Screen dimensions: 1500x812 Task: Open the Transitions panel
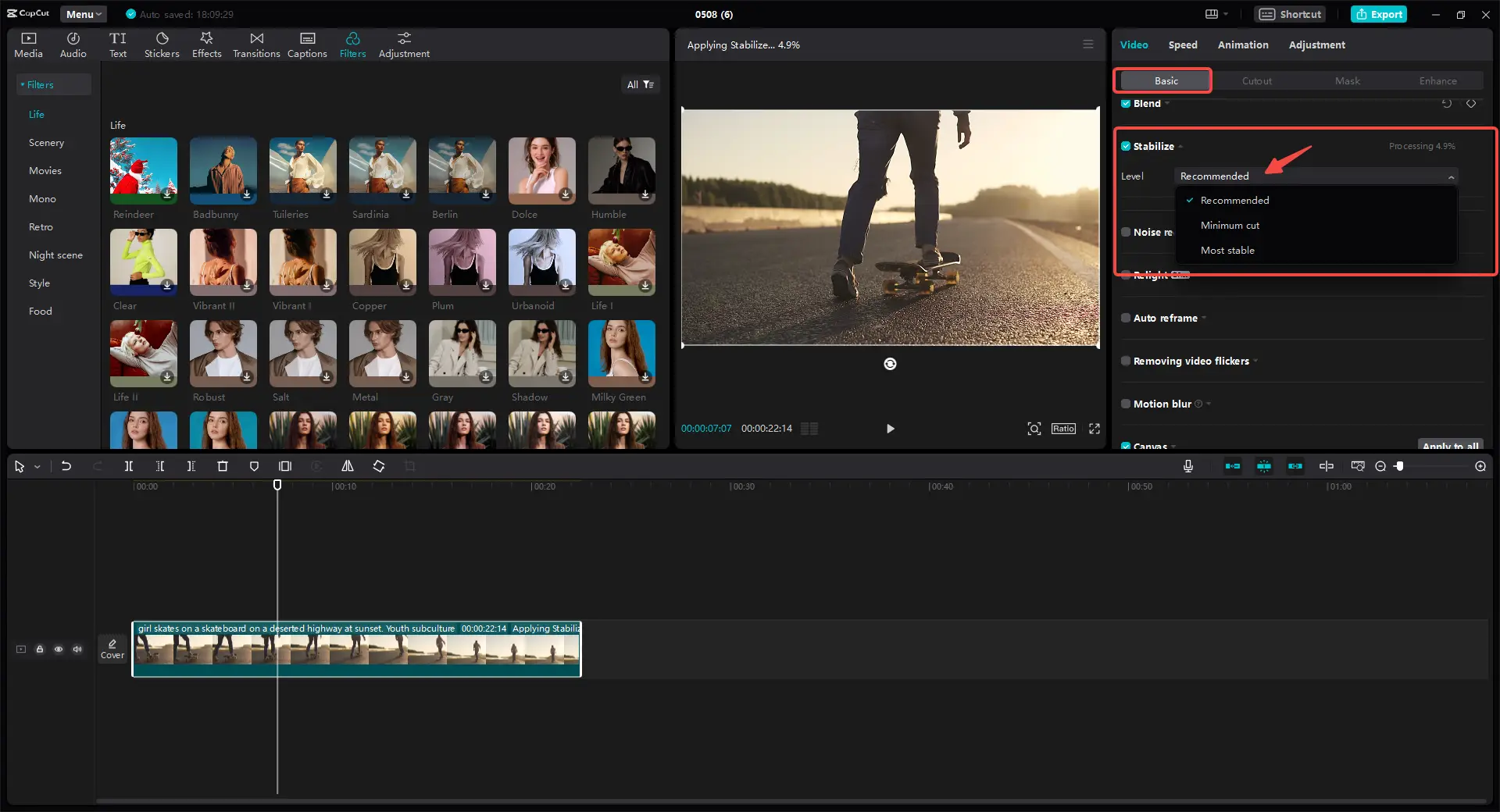255,43
